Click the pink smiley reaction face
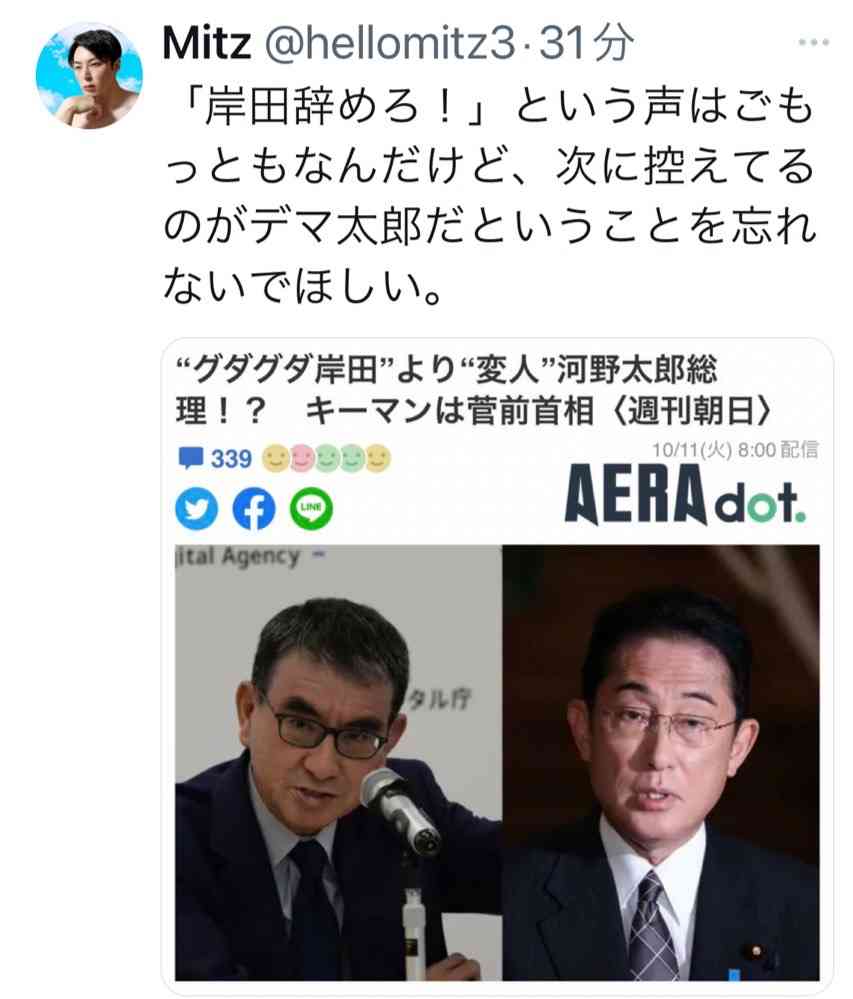853x999 pixels. point(301,458)
